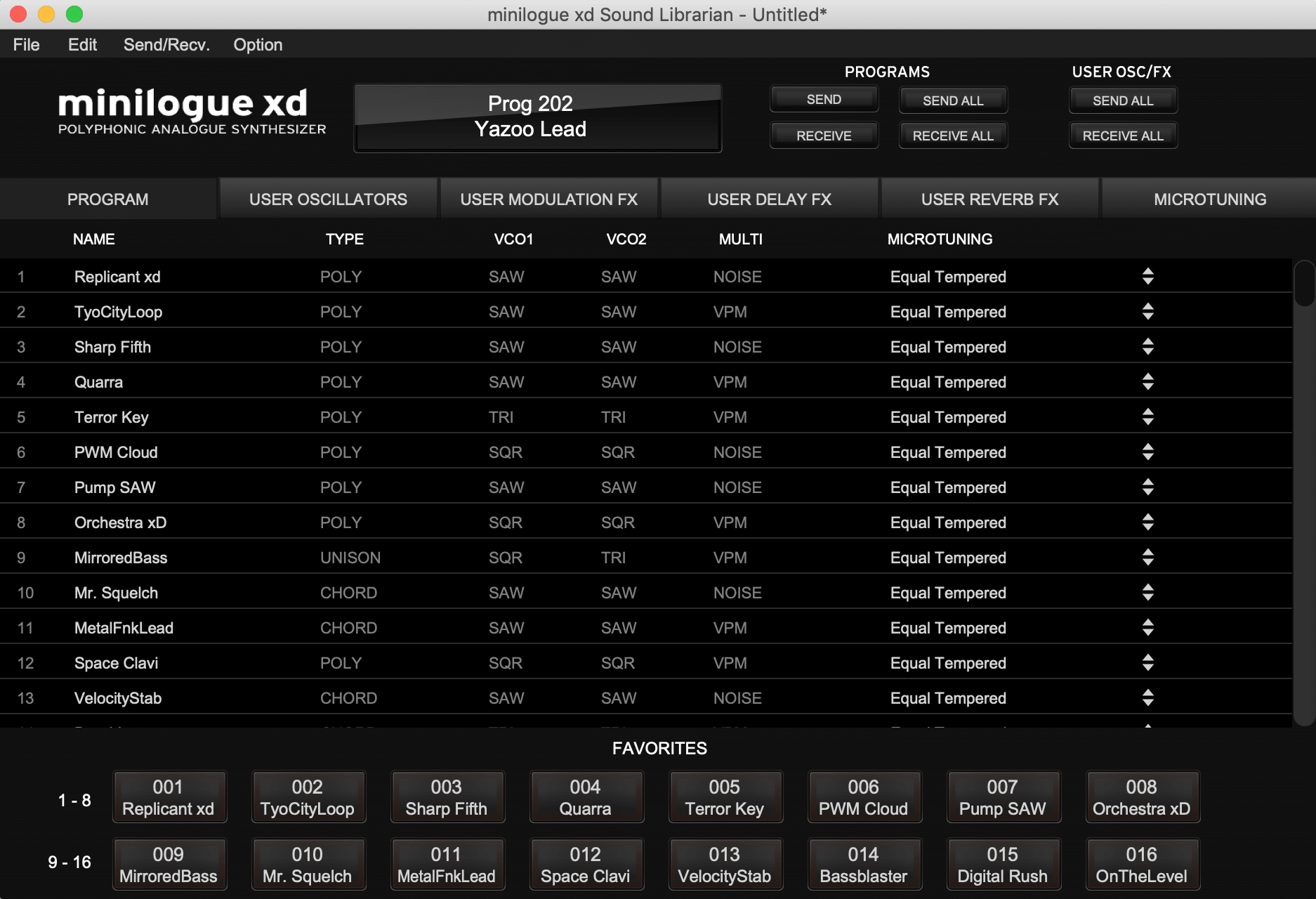The image size is (1316, 899).
Task: Click PROGRAMS RECEIVE ALL button
Action: click(953, 136)
